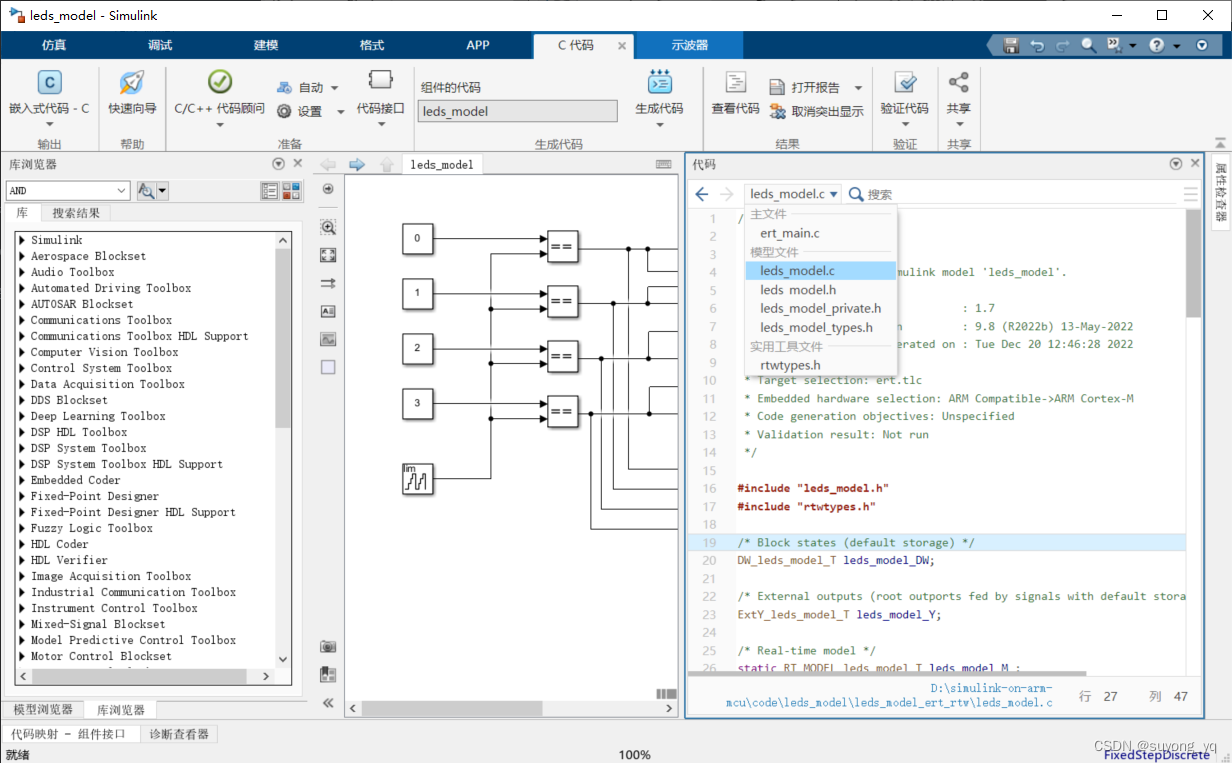Expand the Simulink library tree node
The width and height of the screenshot is (1232, 763).
[22, 240]
